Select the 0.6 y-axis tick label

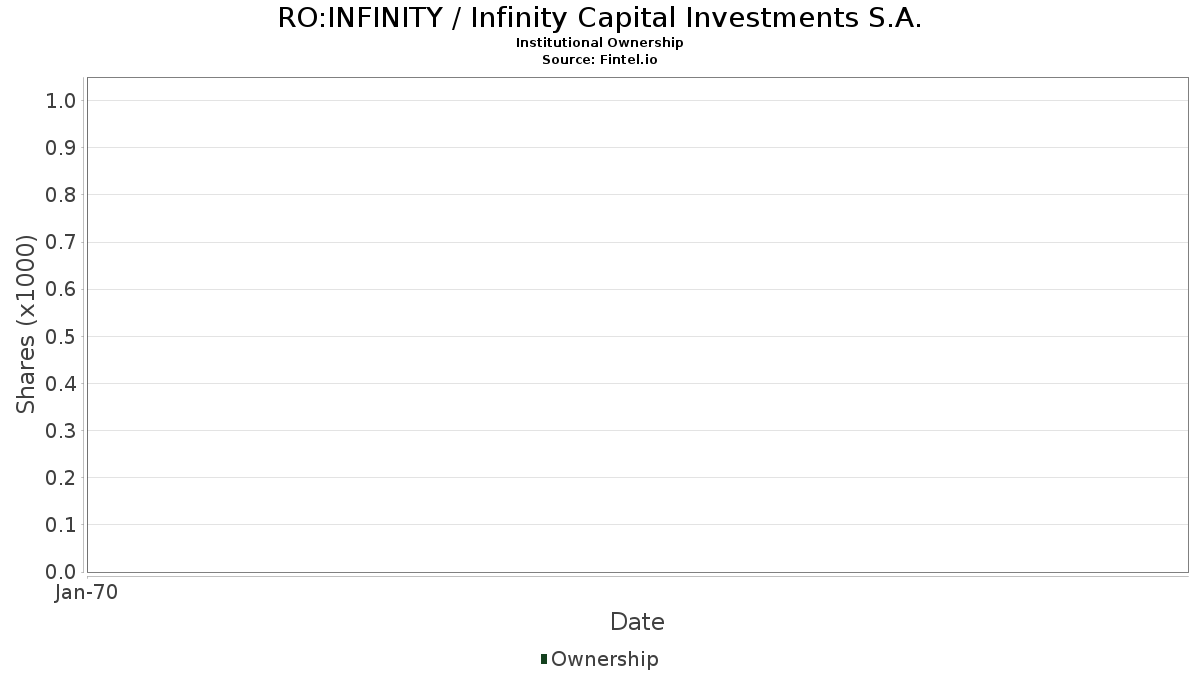pyautogui.click(x=61, y=289)
